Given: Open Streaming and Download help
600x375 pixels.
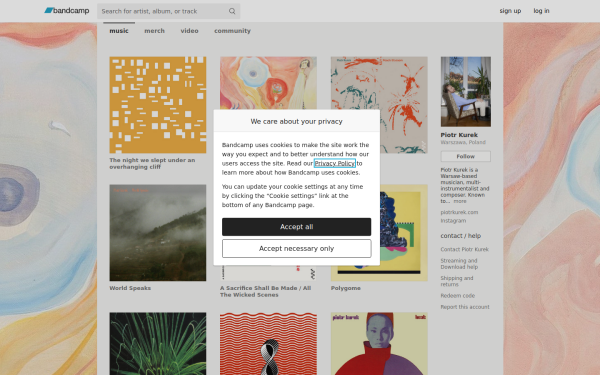Looking at the screenshot, I should pyautogui.click(x=459, y=264).
